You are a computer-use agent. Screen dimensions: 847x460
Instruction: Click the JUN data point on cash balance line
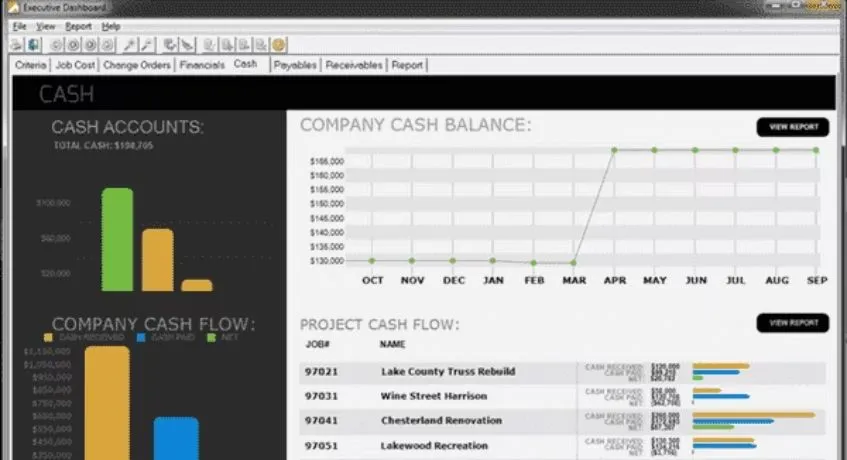coord(695,150)
